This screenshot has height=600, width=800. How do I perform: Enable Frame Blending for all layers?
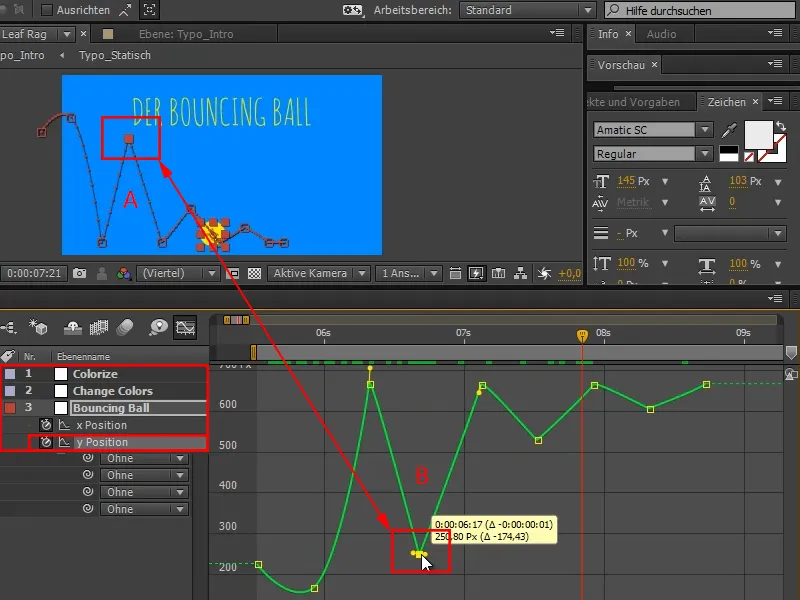98,327
